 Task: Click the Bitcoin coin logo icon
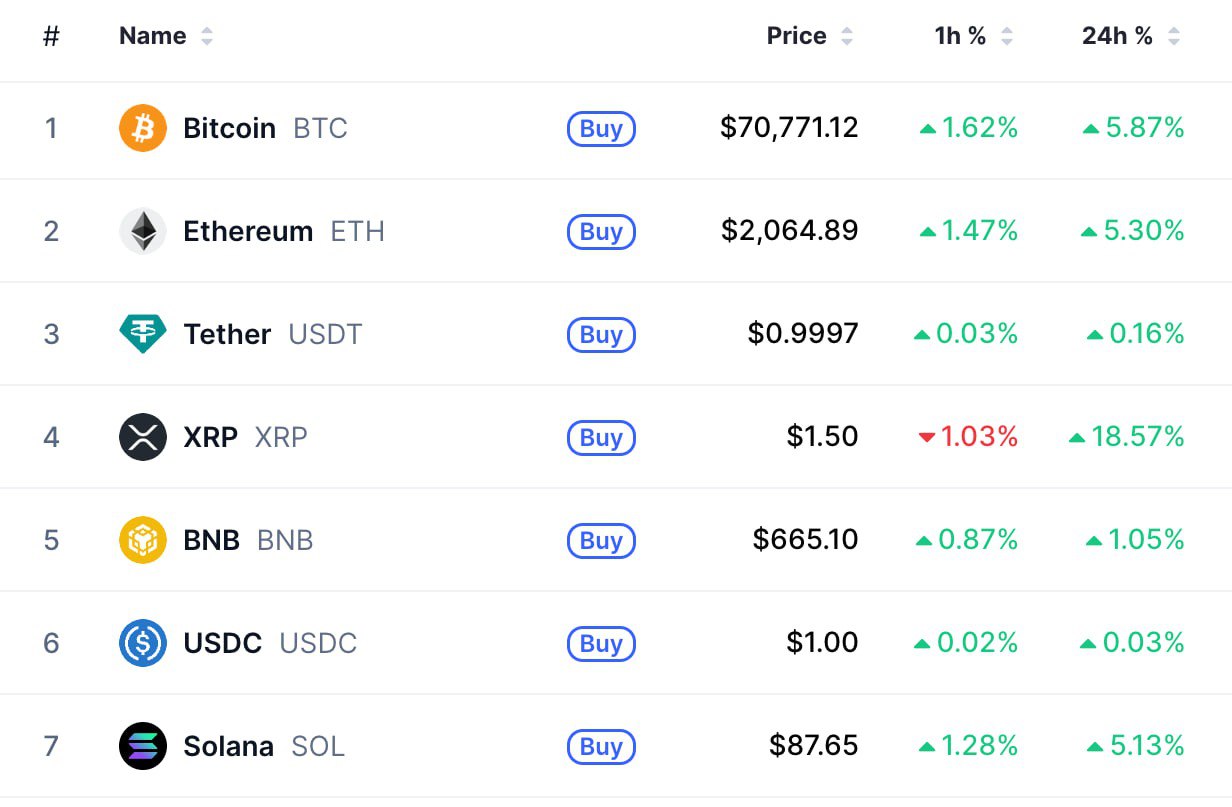click(x=143, y=129)
